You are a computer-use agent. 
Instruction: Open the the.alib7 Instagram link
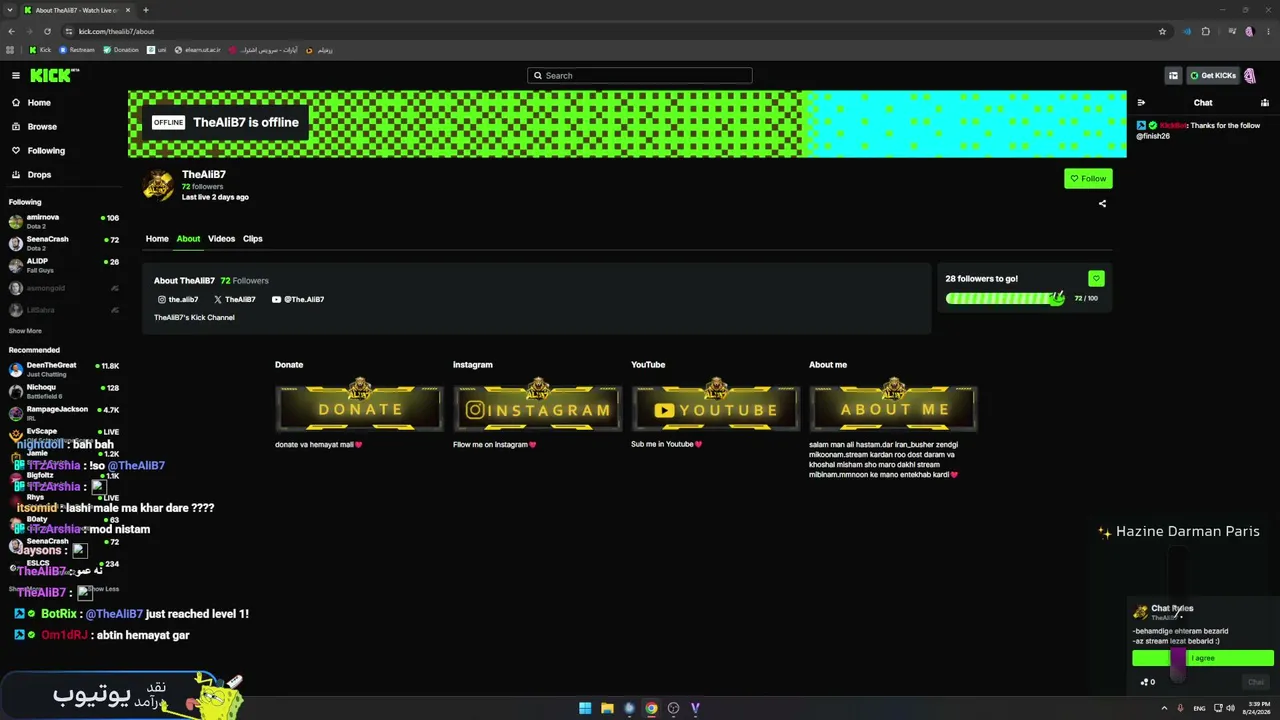tap(178, 299)
